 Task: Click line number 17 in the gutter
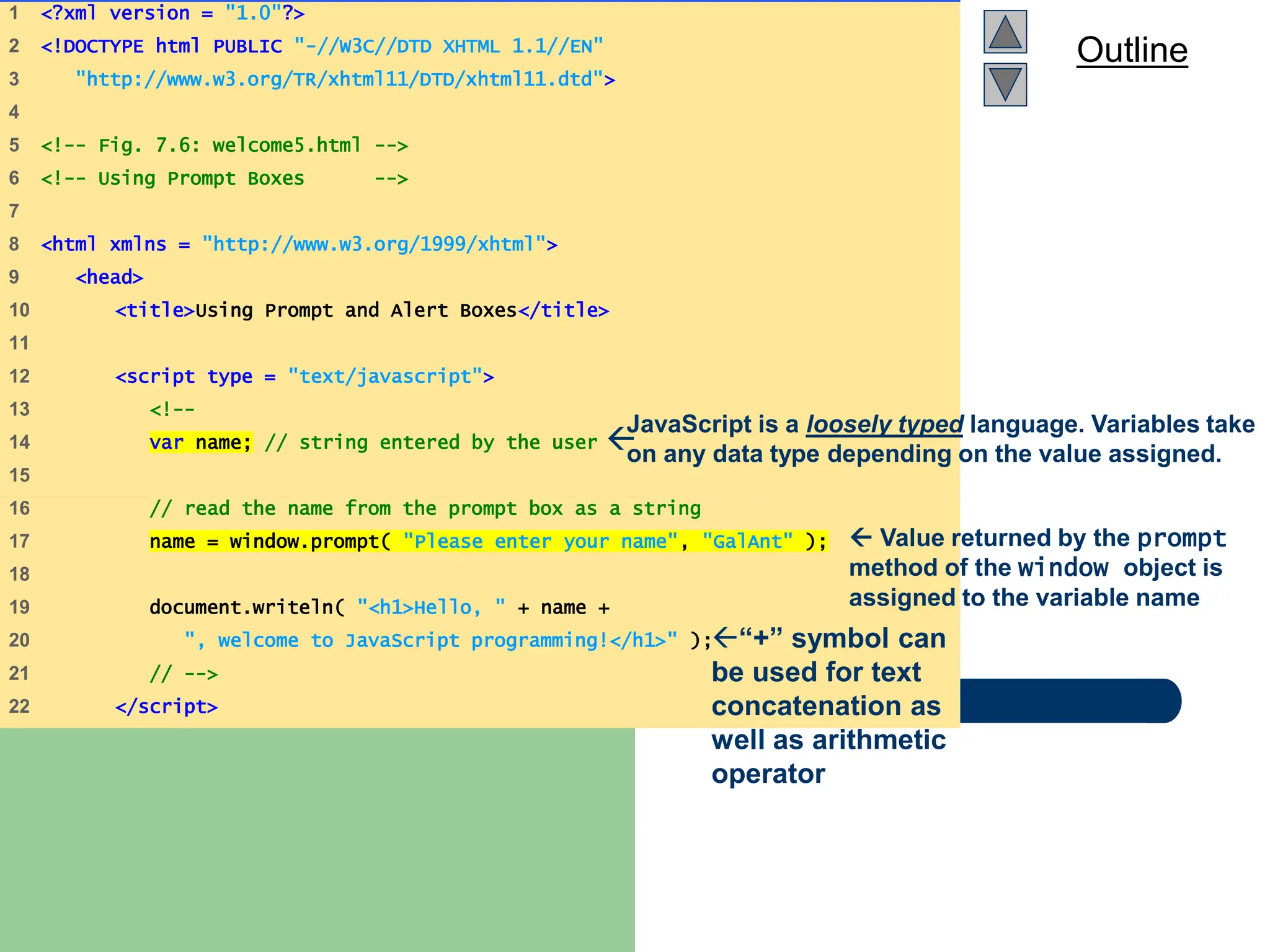pyautogui.click(x=19, y=541)
